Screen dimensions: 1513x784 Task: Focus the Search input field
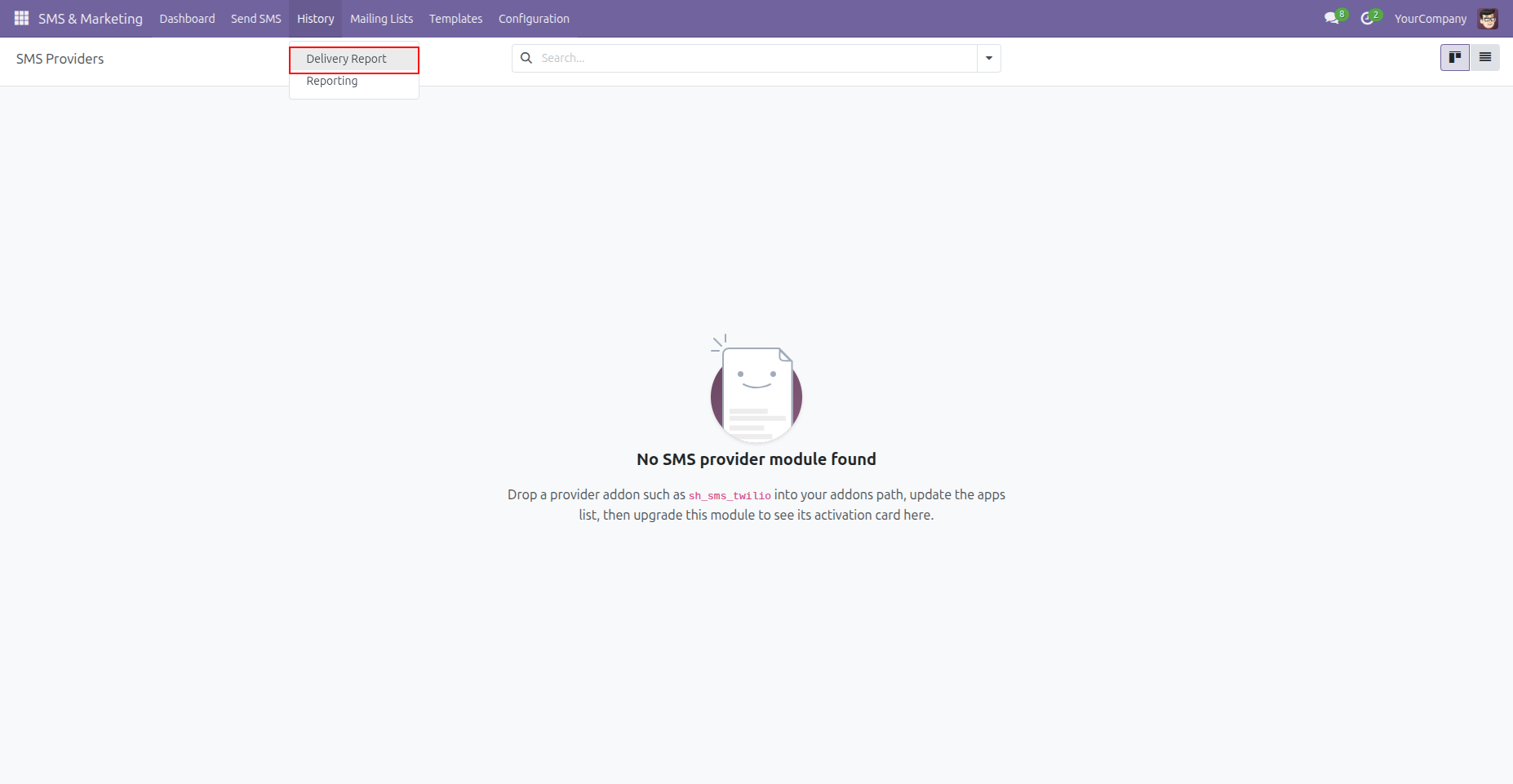click(x=756, y=58)
